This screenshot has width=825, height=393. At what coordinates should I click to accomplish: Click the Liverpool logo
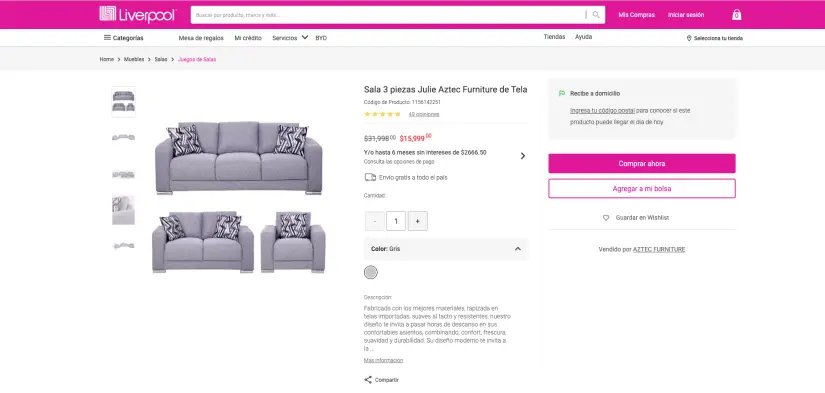tap(138, 14)
